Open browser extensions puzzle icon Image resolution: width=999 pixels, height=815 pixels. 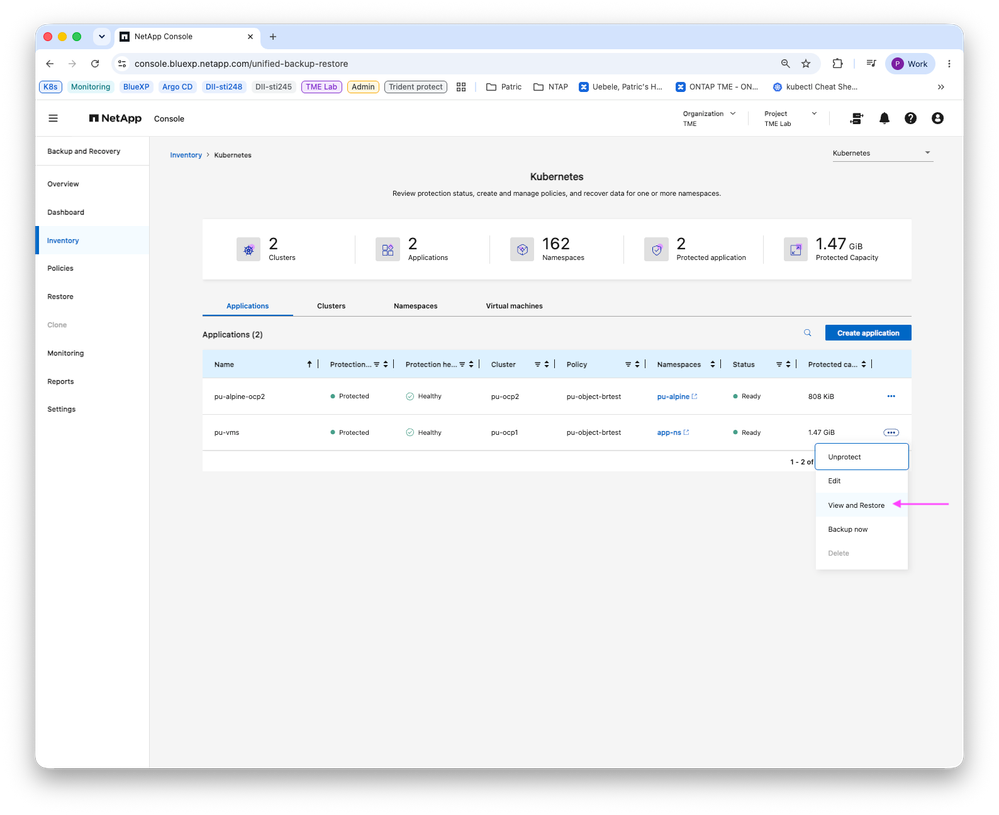point(837,64)
